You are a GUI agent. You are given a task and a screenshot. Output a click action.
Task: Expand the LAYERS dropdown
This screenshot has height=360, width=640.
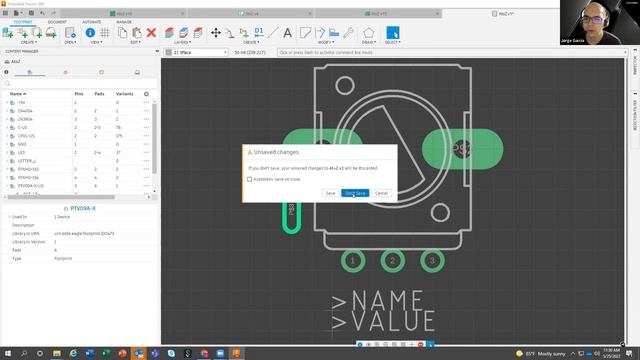[183, 42]
